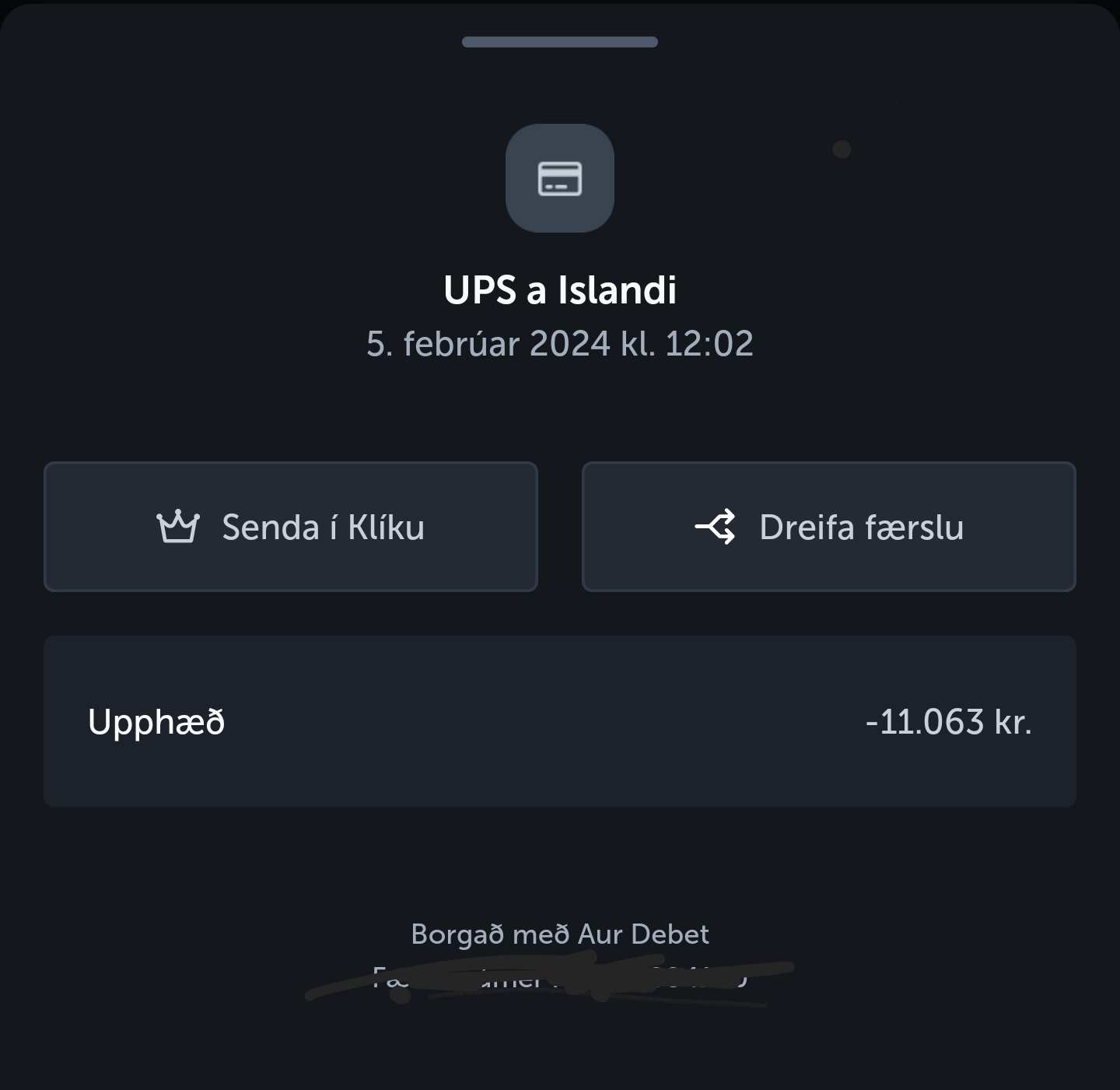
Task: Click the split arrows icon
Action: click(x=715, y=527)
